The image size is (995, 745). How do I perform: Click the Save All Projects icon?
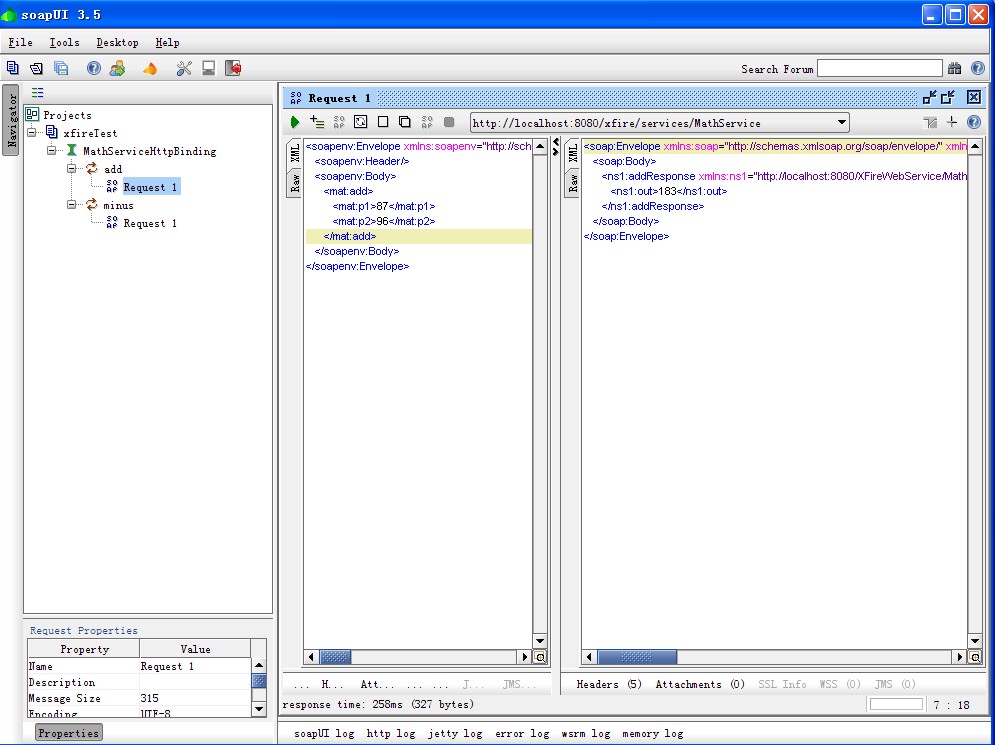pos(61,69)
